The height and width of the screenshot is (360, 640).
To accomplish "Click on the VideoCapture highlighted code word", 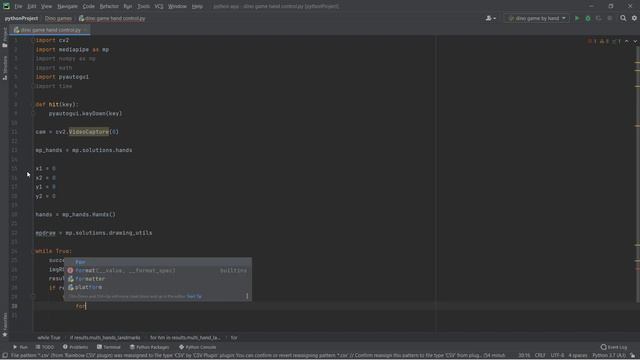I will click(89, 132).
